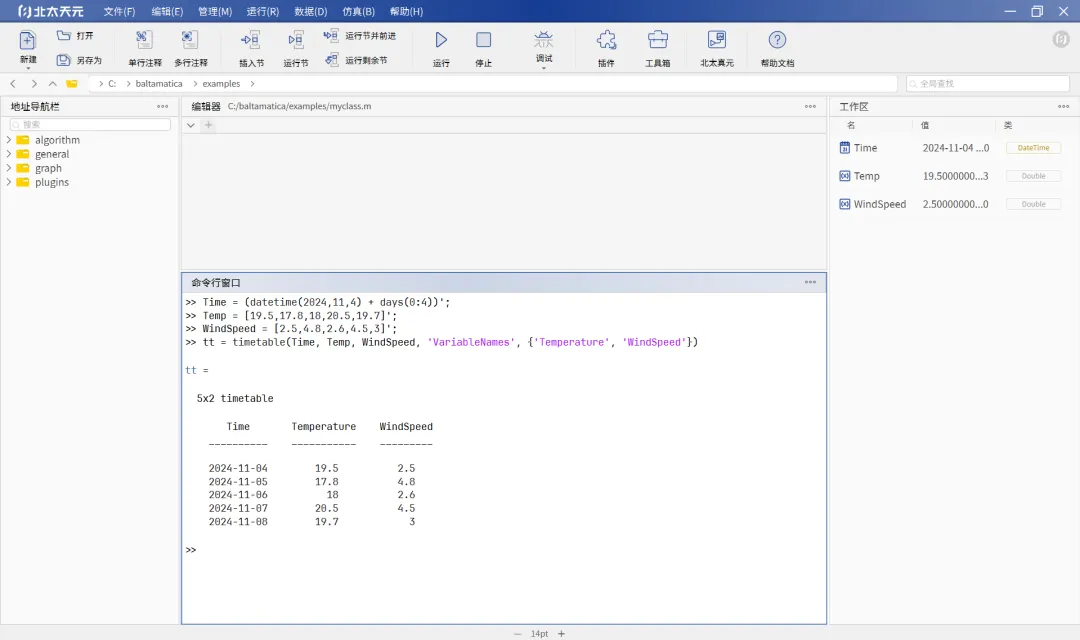Click the 单行注释 single-line comment icon
This screenshot has width=1080, height=640.
[144, 40]
